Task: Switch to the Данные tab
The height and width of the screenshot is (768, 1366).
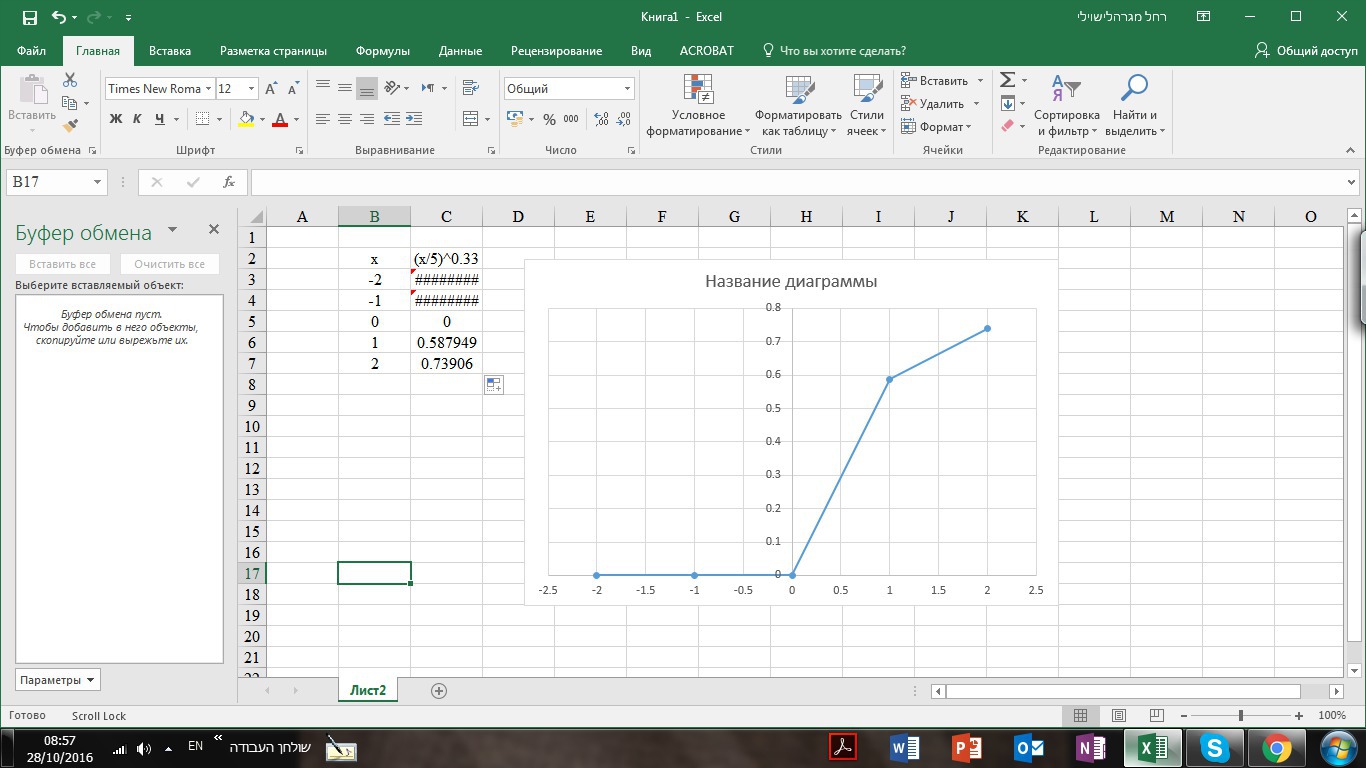Action: [x=460, y=51]
